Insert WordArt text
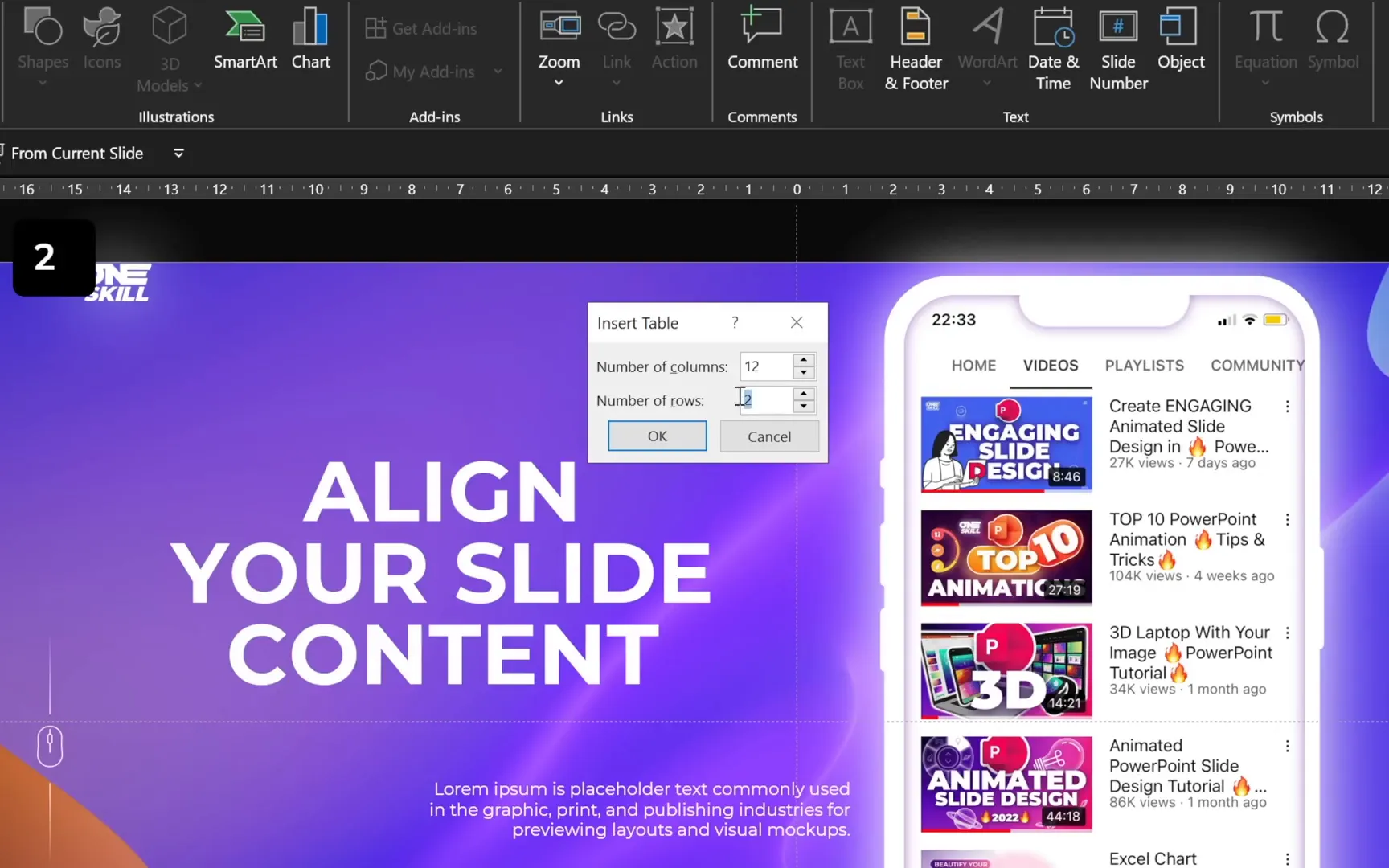 [987, 39]
